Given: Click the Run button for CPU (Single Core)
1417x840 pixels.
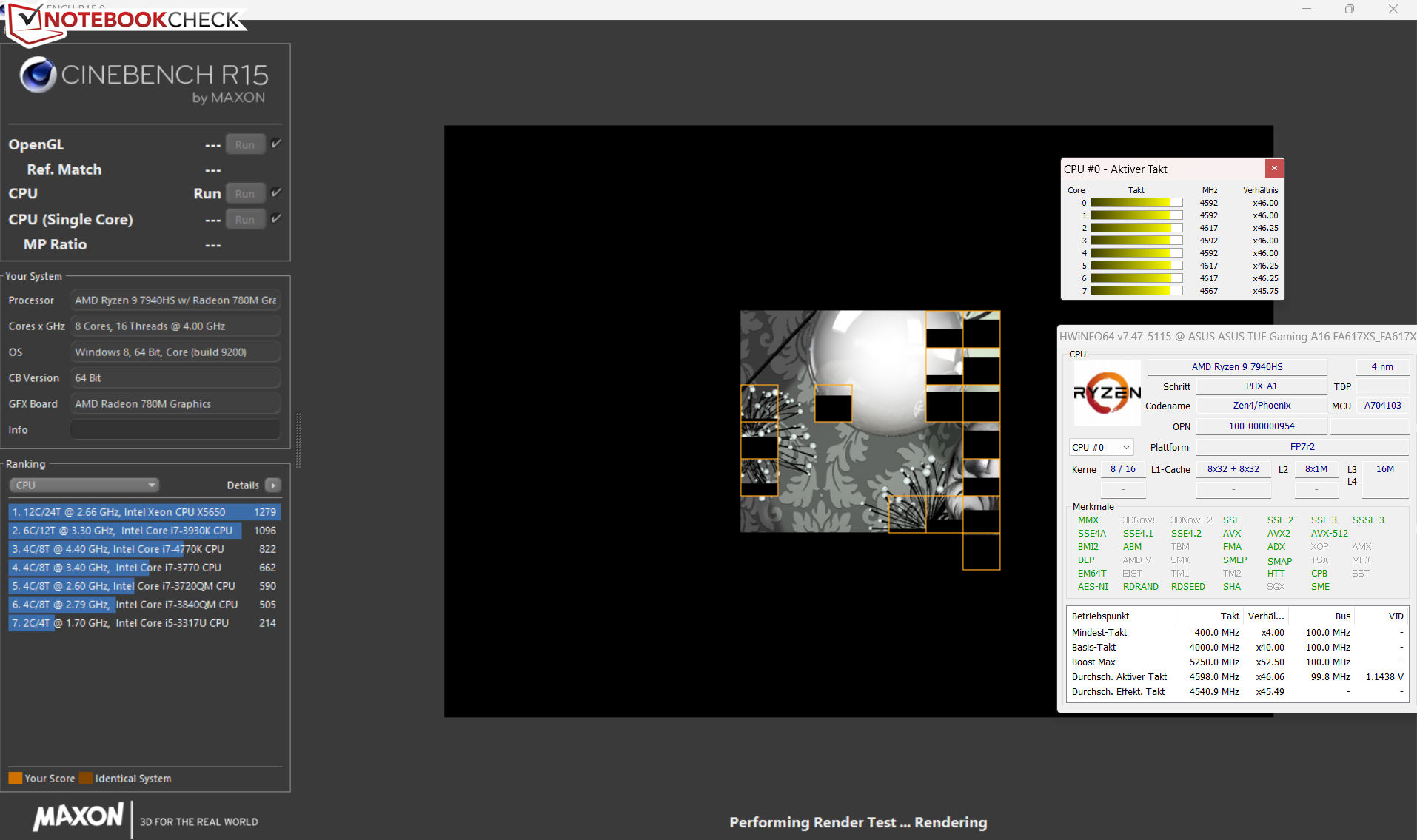Looking at the screenshot, I should 245,220.
